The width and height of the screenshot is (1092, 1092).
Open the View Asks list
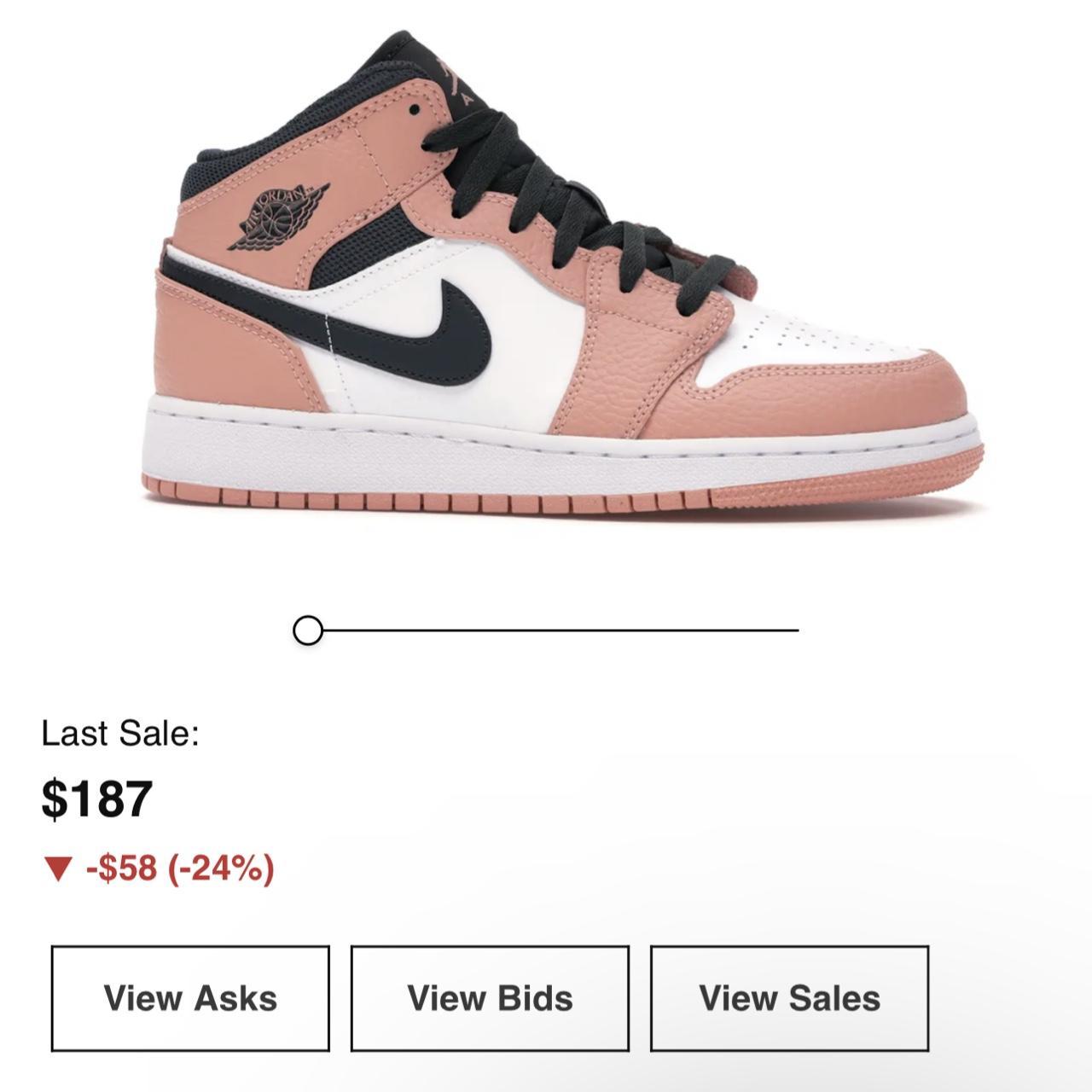click(190, 998)
